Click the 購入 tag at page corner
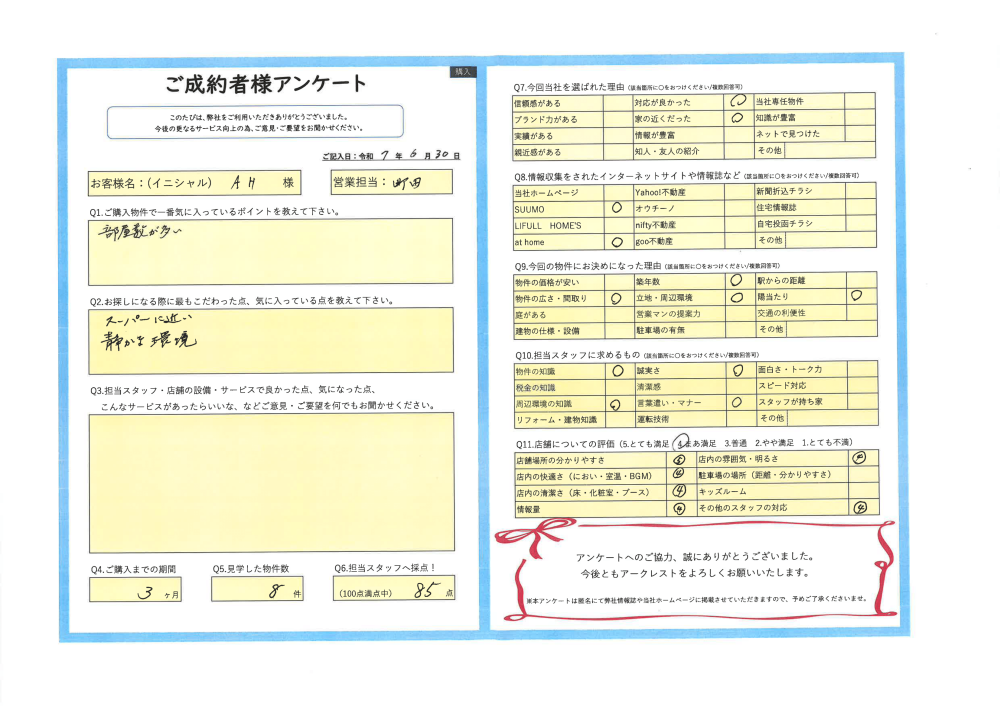The image size is (1000, 706). pos(463,72)
